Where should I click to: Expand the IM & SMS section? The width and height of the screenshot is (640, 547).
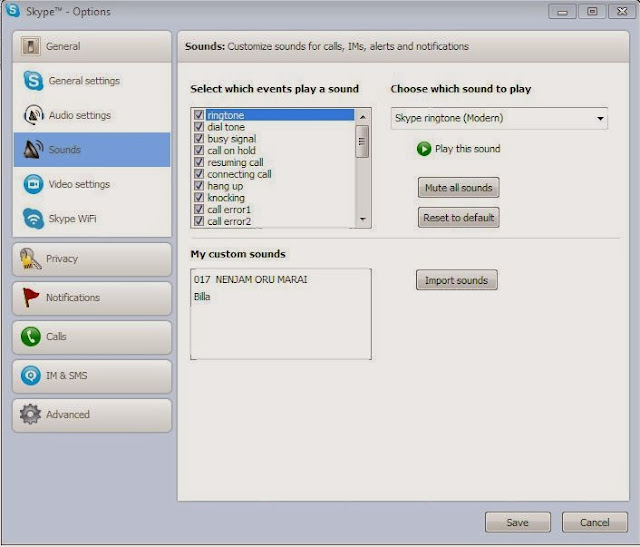point(92,375)
